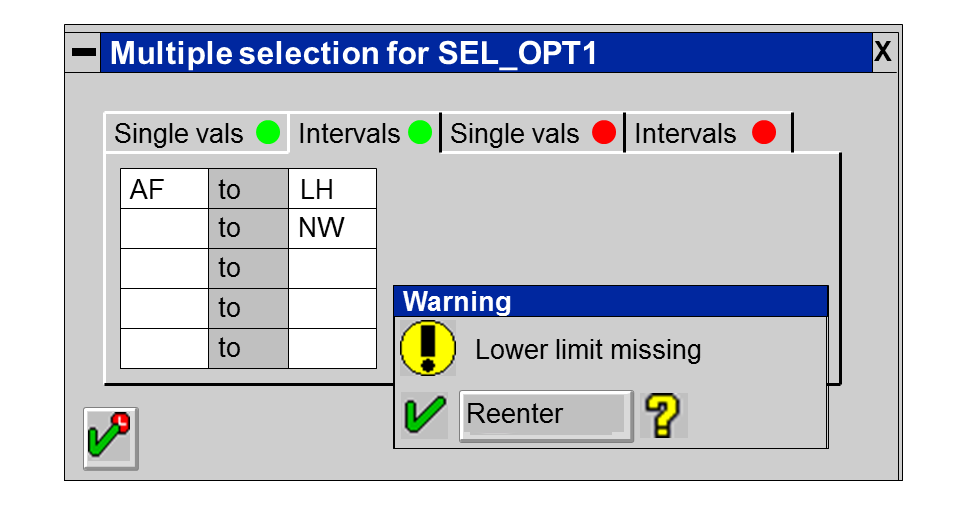The width and height of the screenshot is (960, 528).
Task: Open the window system menu dash icon
Action: (x=84, y=52)
